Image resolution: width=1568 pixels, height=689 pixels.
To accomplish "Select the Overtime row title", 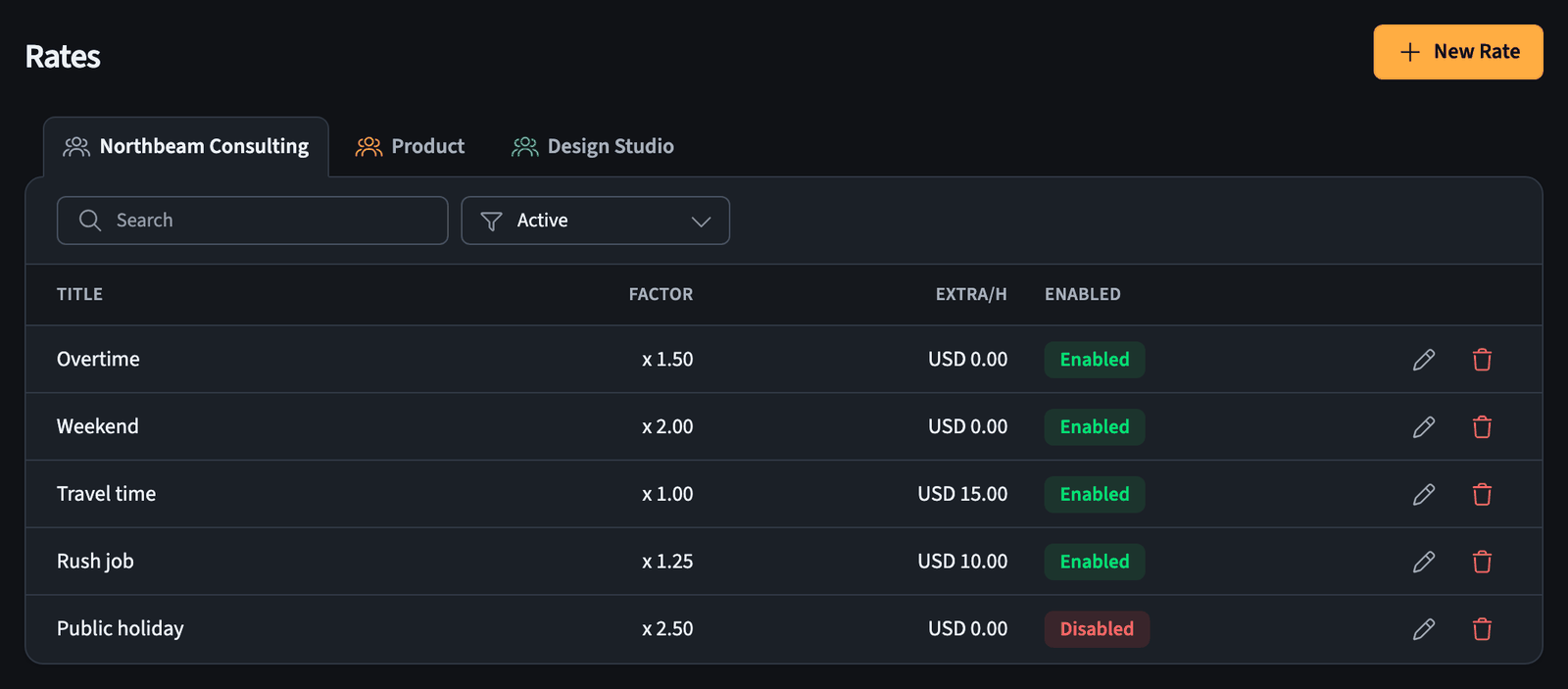I will [98, 360].
